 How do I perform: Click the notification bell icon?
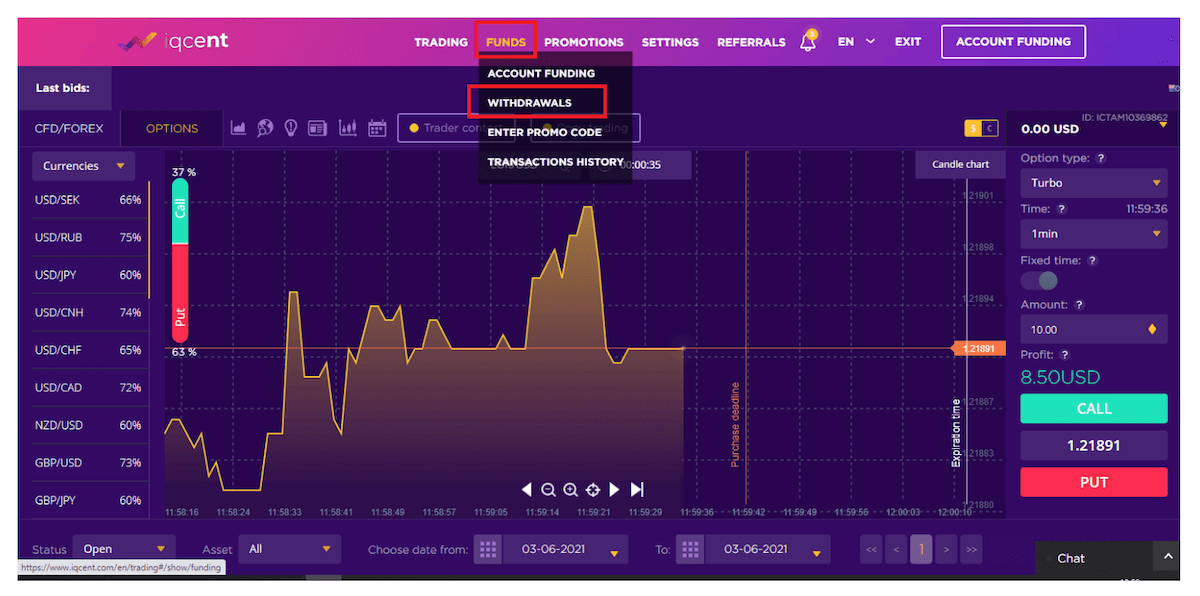(x=808, y=42)
